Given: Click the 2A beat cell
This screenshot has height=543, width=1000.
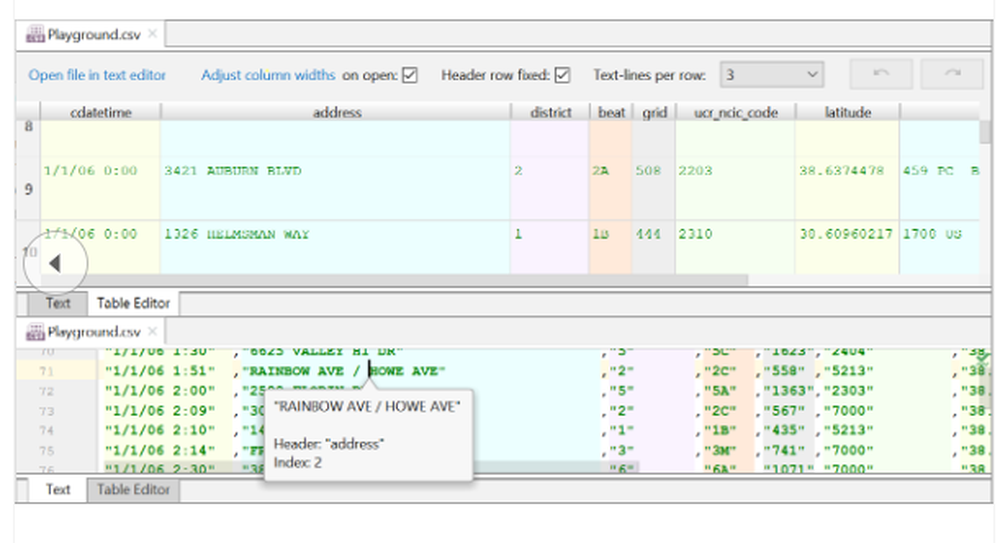Looking at the screenshot, I should point(610,189).
